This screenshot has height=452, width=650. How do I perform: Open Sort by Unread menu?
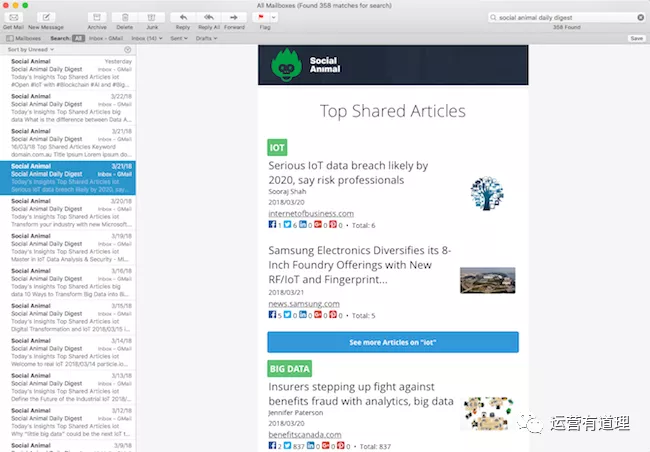(31, 49)
